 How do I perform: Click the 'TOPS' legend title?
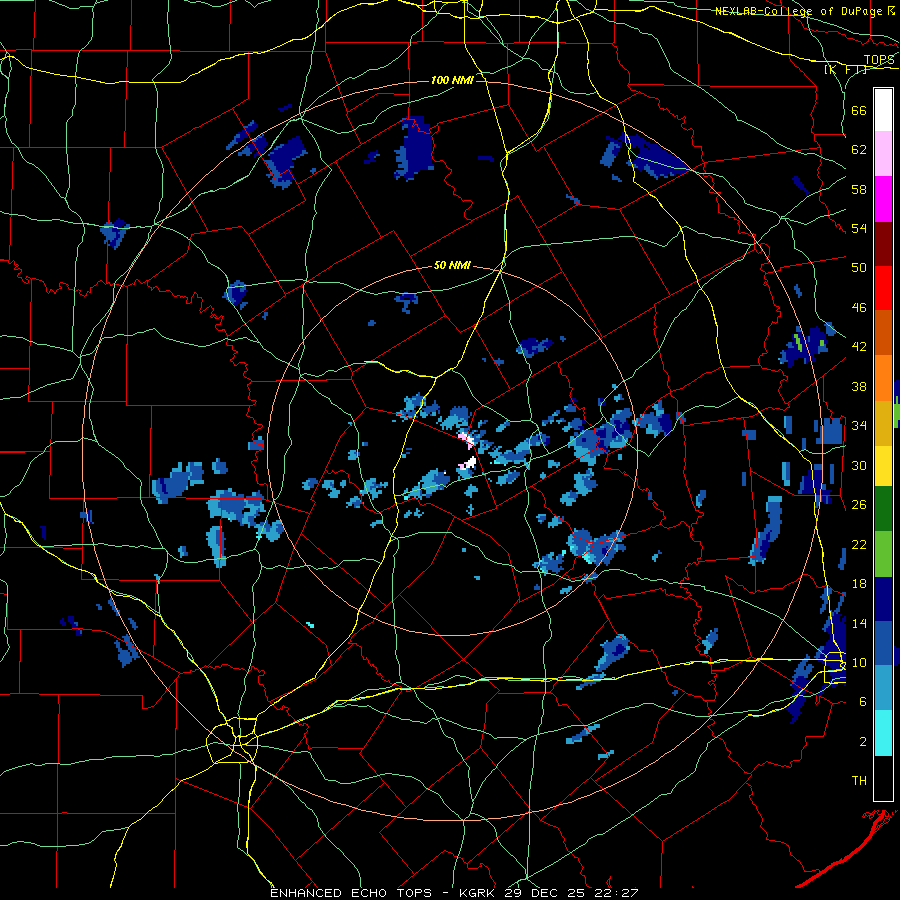[x=879, y=60]
